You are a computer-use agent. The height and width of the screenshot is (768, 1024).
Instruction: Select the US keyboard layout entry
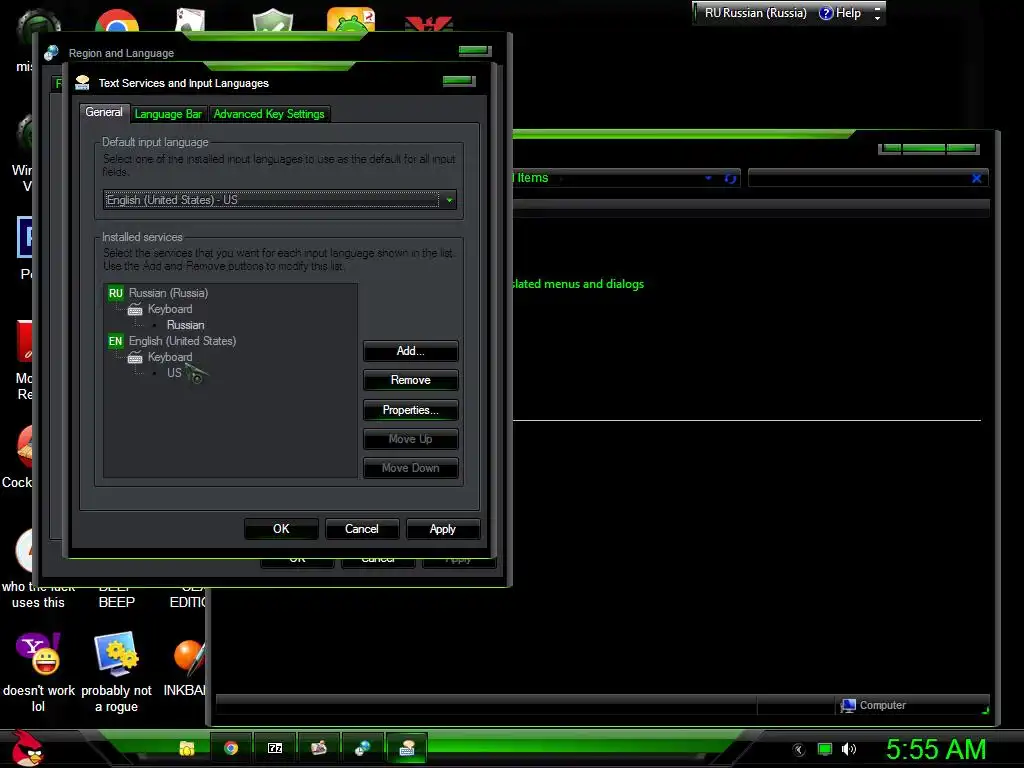(x=174, y=373)
